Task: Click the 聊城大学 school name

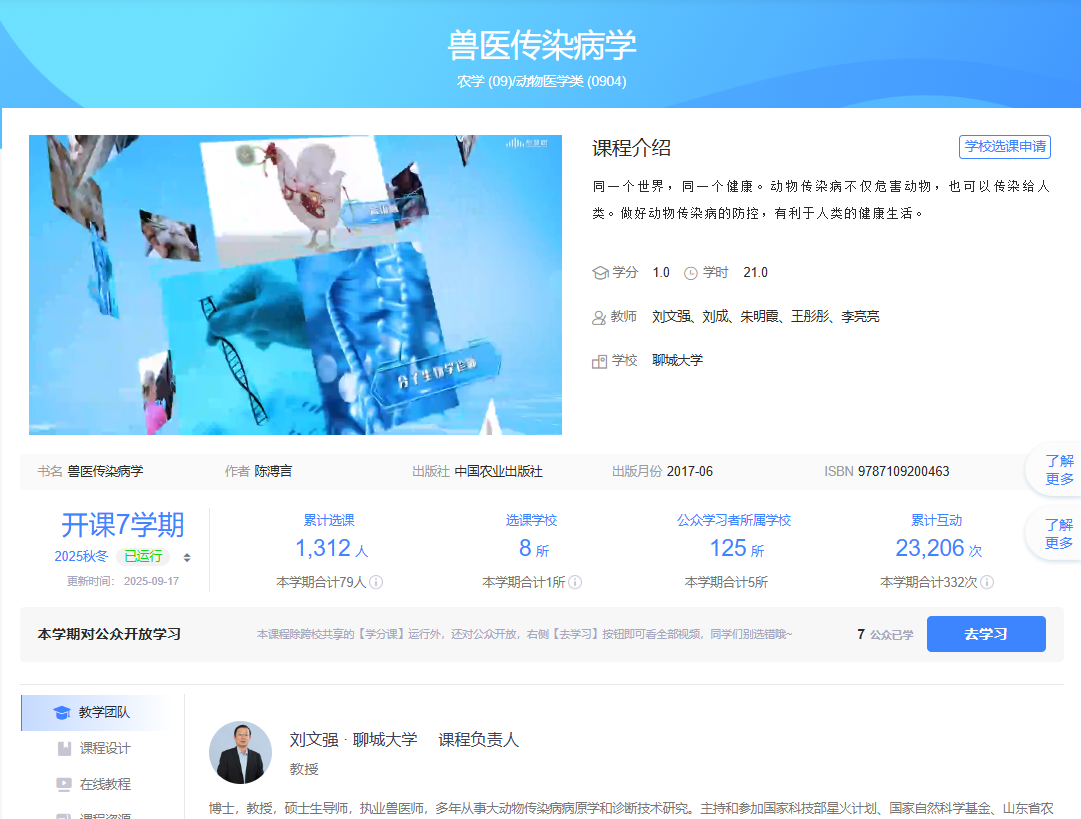Action: coord(677,360)
